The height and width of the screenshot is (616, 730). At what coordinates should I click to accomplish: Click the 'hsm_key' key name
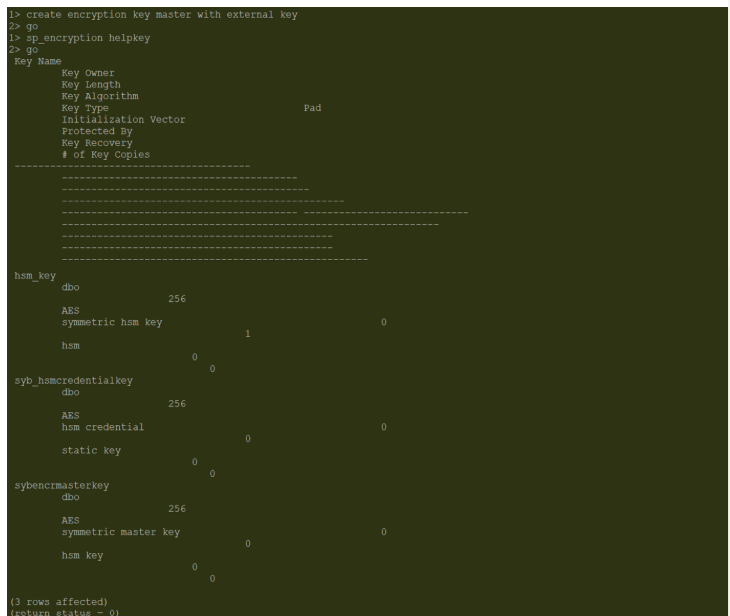click(x=35, y=276)
